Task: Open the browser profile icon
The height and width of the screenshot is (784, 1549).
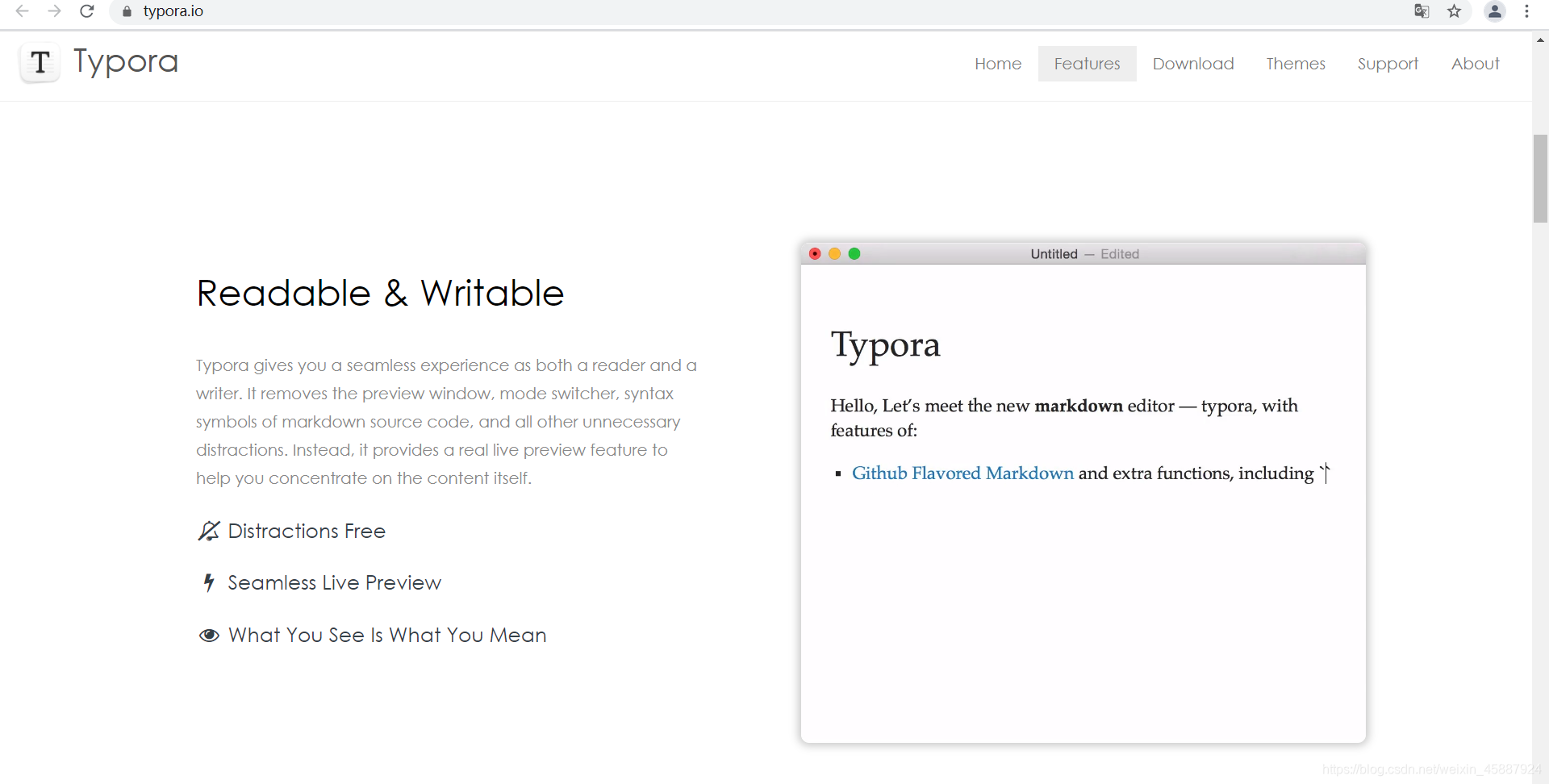Action: [1495, 11]
